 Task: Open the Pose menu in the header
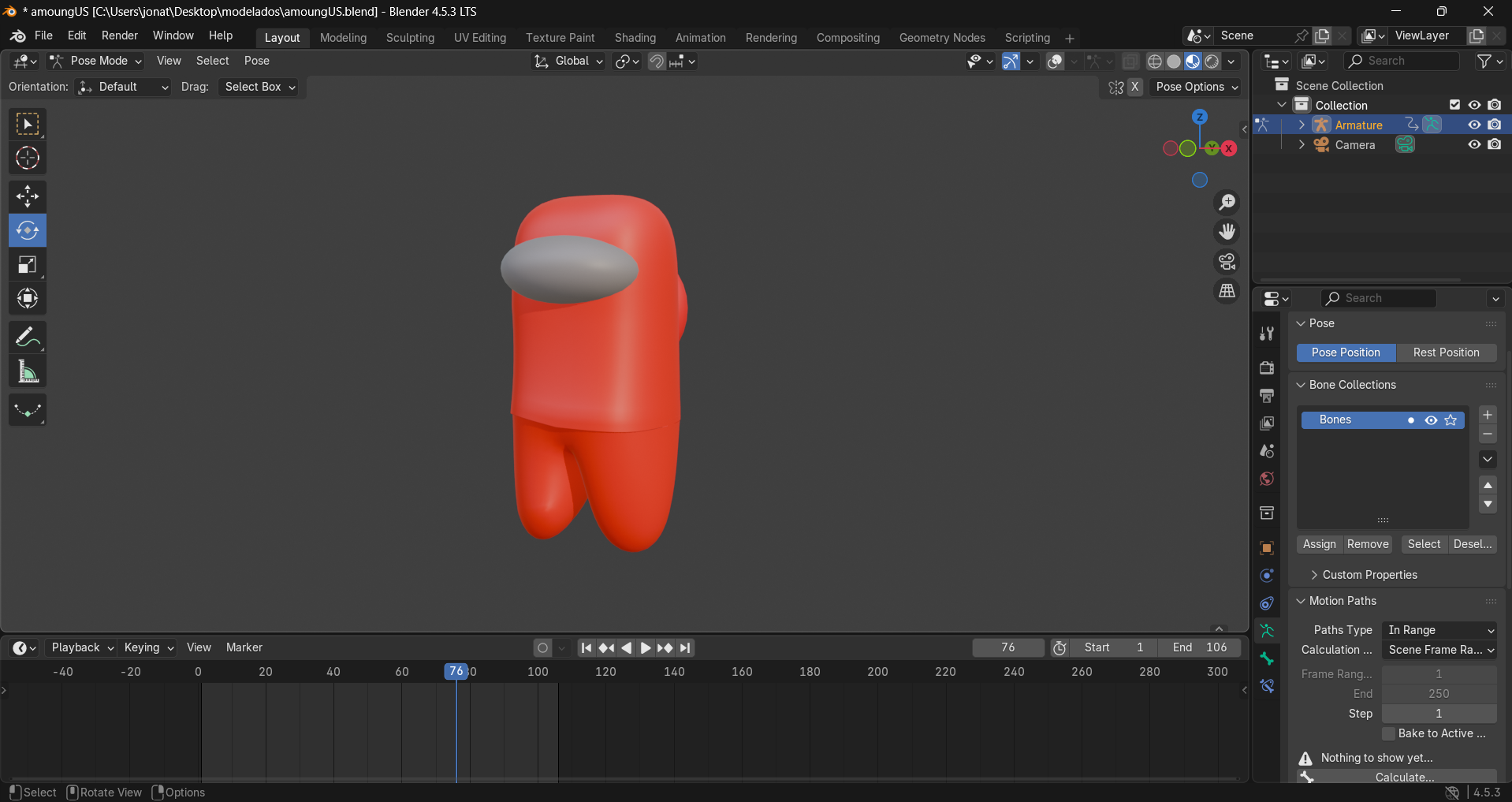click(x=256, y=61)
